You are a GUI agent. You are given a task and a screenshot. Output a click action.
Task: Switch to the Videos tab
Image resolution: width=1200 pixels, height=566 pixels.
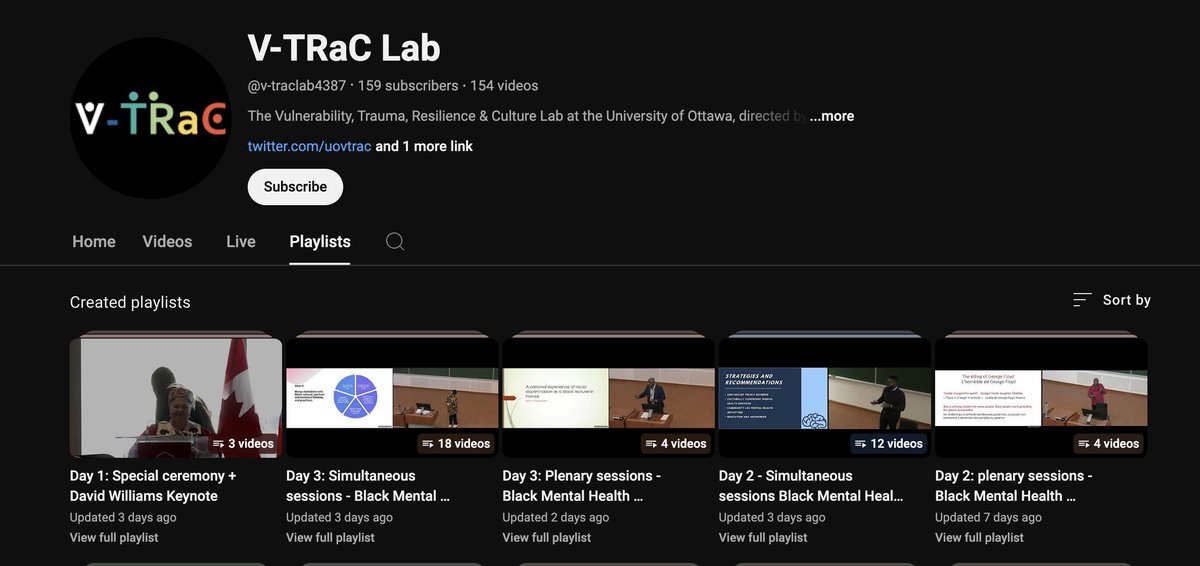pyautogui.click(x=167, y=241)
